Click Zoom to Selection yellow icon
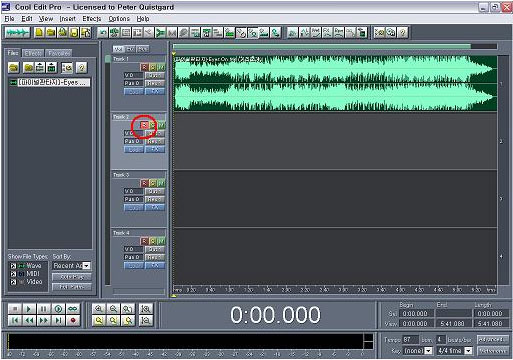Viewport: 513px width, 360px height. 99,320
